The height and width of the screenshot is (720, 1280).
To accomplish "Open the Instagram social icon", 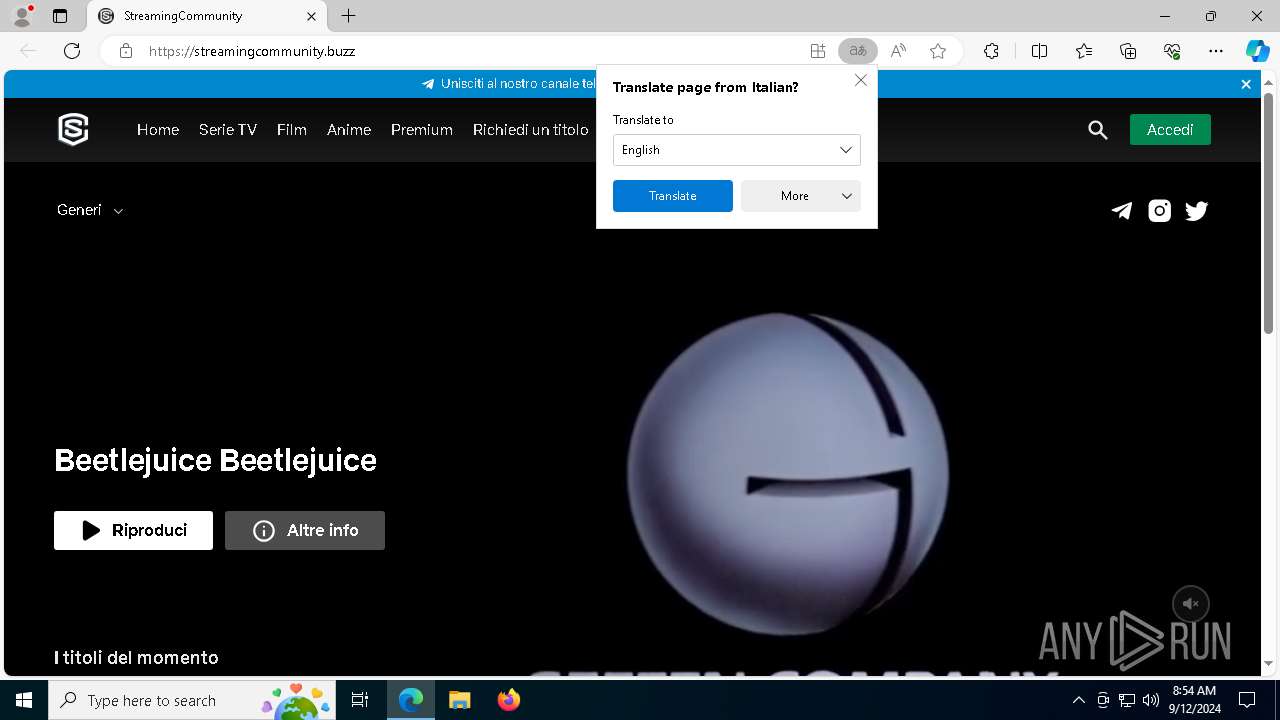I will point(1159,210).
